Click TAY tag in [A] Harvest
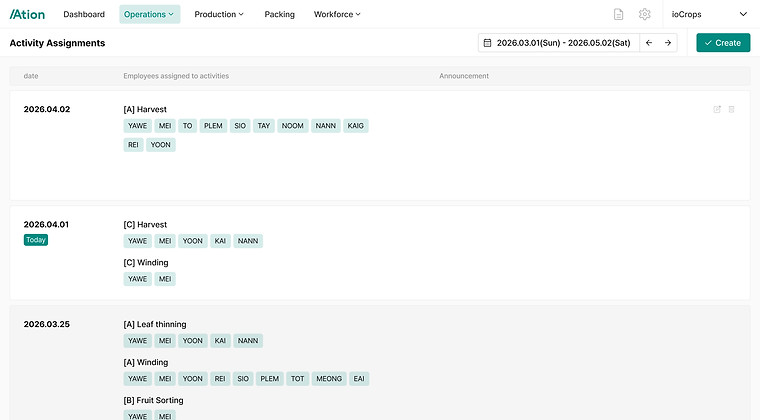This screenshot has height=420, width=760. (x=264, y=126)
